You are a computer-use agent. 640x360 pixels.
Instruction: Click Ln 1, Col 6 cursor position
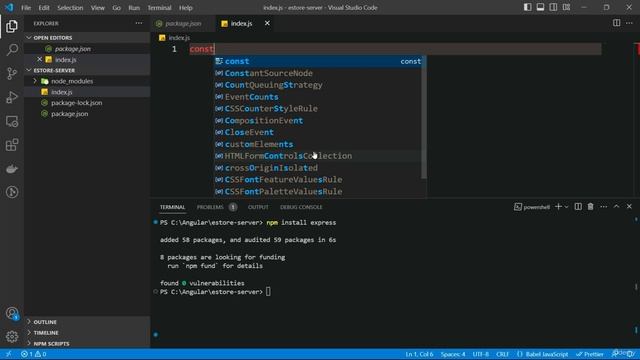click(419, 354)
